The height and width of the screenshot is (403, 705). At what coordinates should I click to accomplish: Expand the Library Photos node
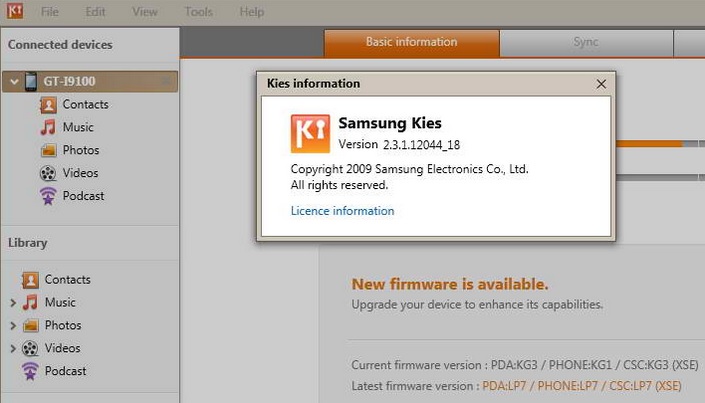pos(13,326)
